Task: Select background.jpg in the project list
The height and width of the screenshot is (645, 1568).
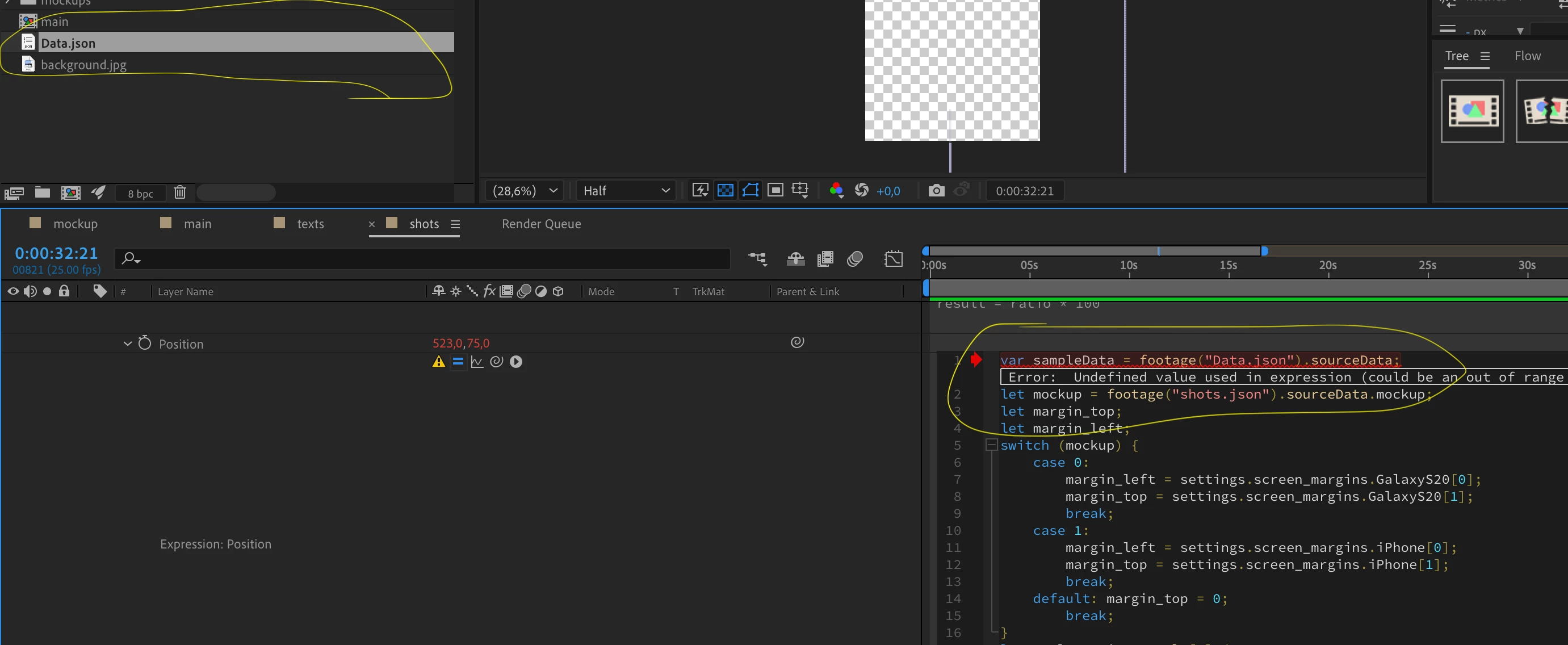Action: pyautogui.click(x=83, y=65)
